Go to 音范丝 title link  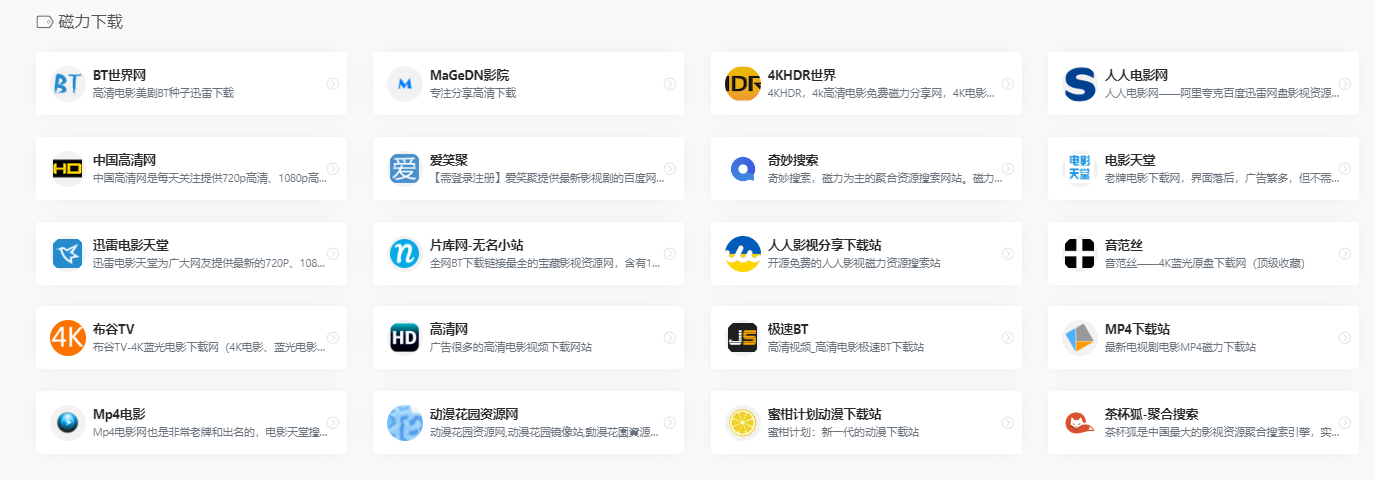pyautogui.click(x=1124, y=245)
